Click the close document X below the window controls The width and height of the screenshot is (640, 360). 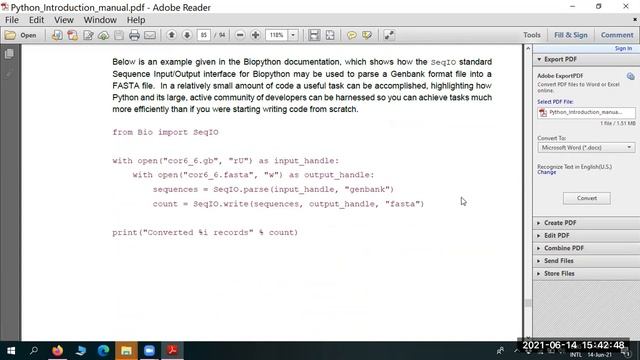pos(635,20)
